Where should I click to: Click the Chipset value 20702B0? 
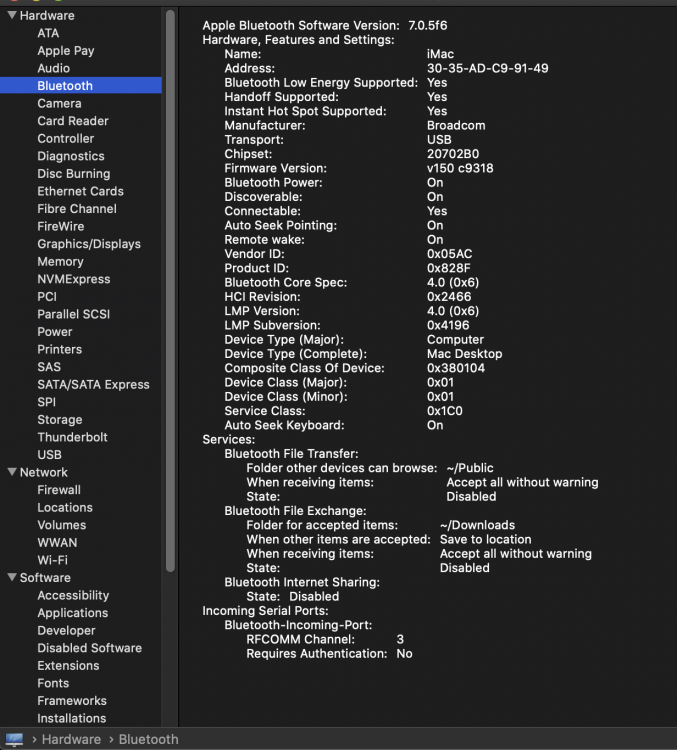(x=453, y=154)
